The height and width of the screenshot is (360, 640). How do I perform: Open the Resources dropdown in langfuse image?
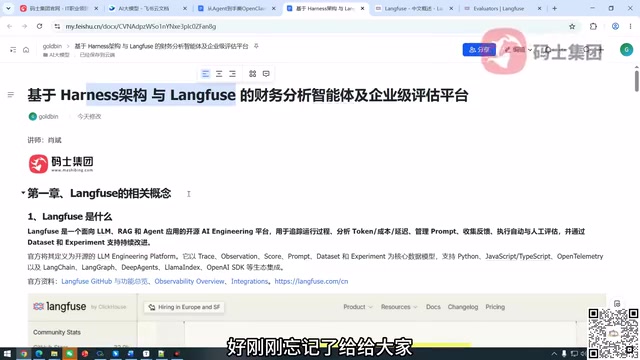pos(399,307)
